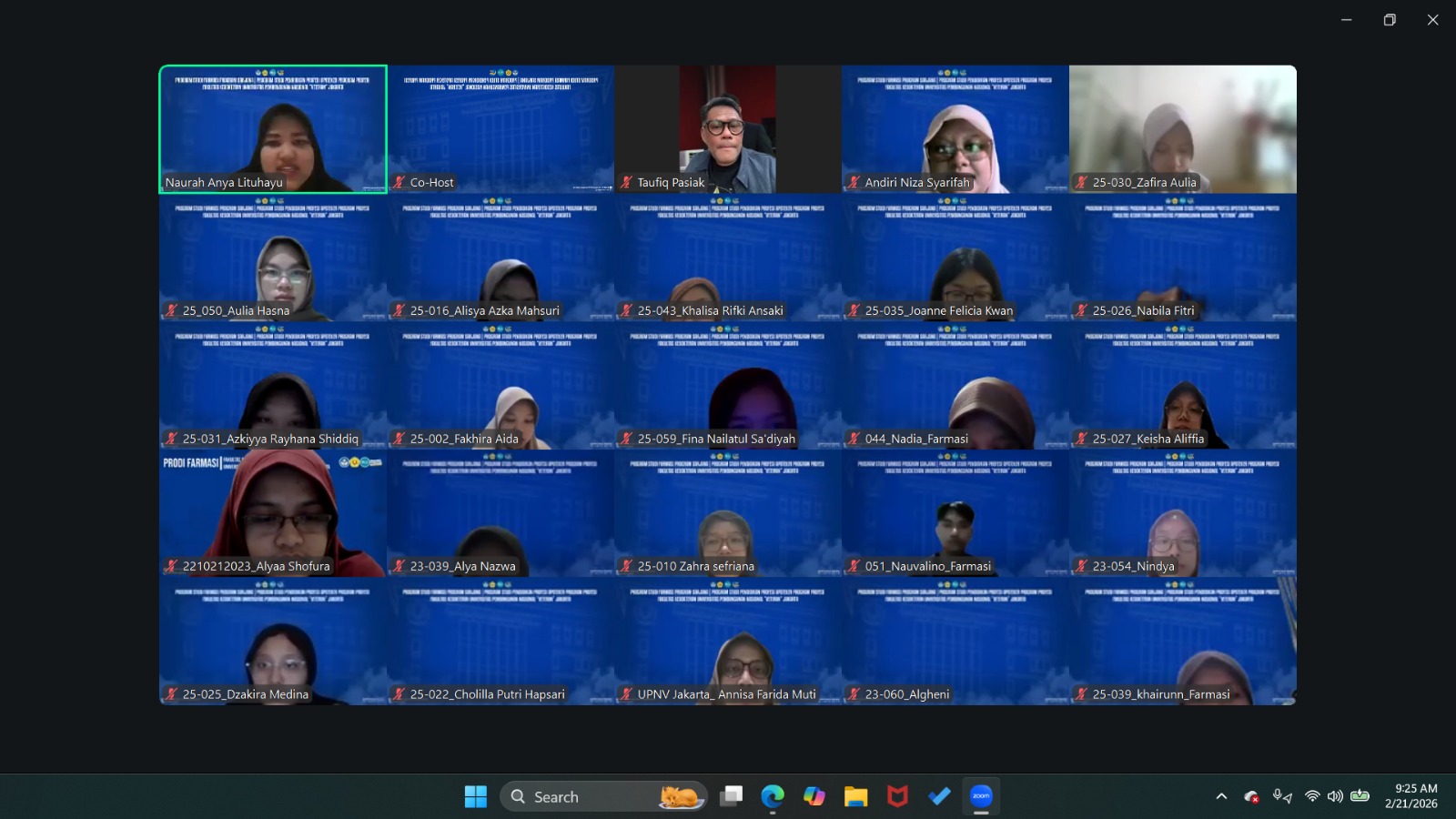Expand the hidden system tray icons chevron

coord(1221,796)
